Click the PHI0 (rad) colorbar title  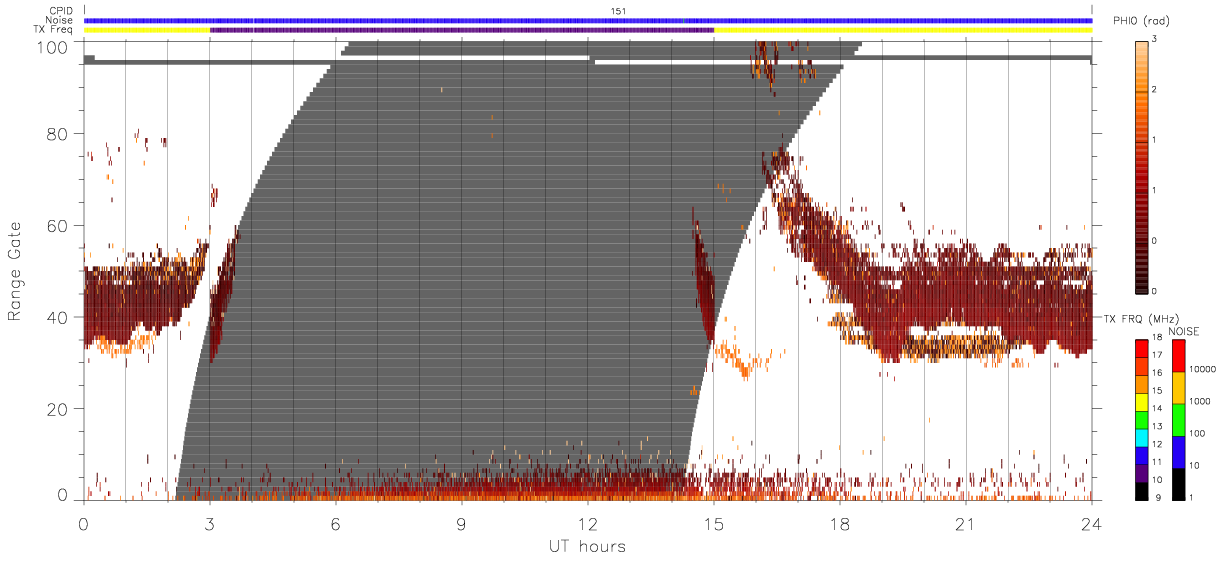(1142, 21)
